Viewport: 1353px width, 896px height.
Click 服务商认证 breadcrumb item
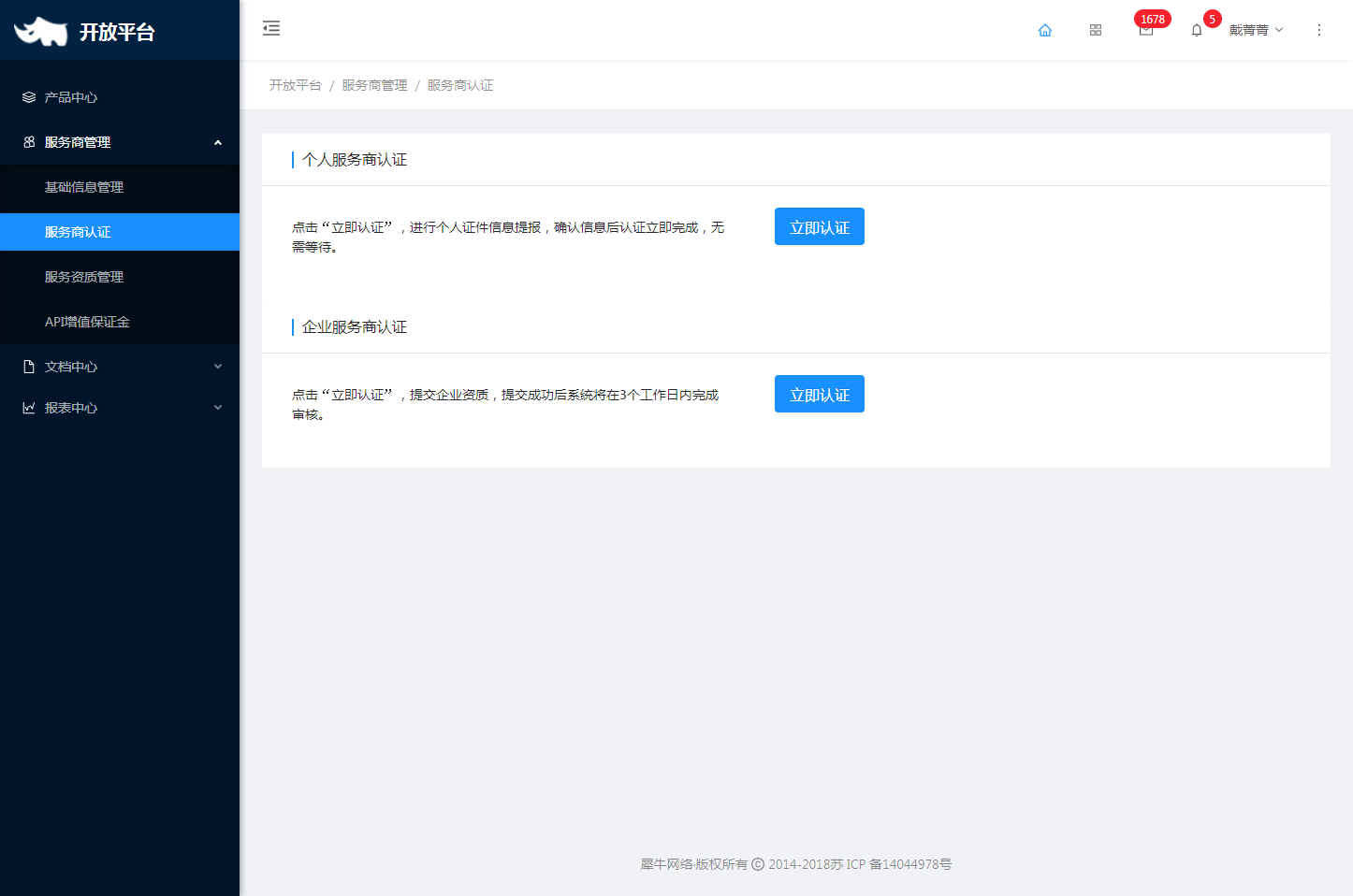(460, 85)
